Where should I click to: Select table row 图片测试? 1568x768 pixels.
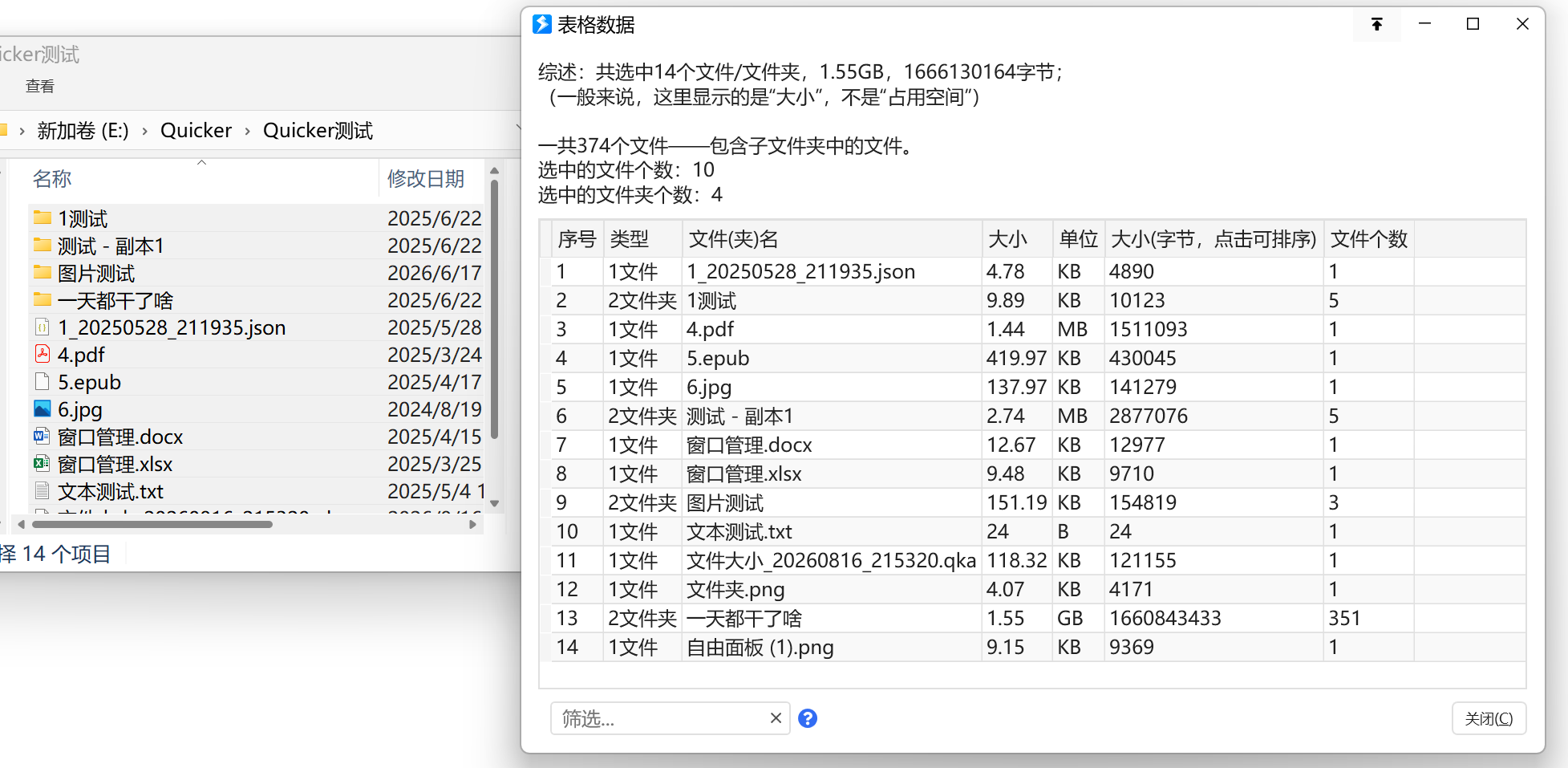pos(1032,503)
